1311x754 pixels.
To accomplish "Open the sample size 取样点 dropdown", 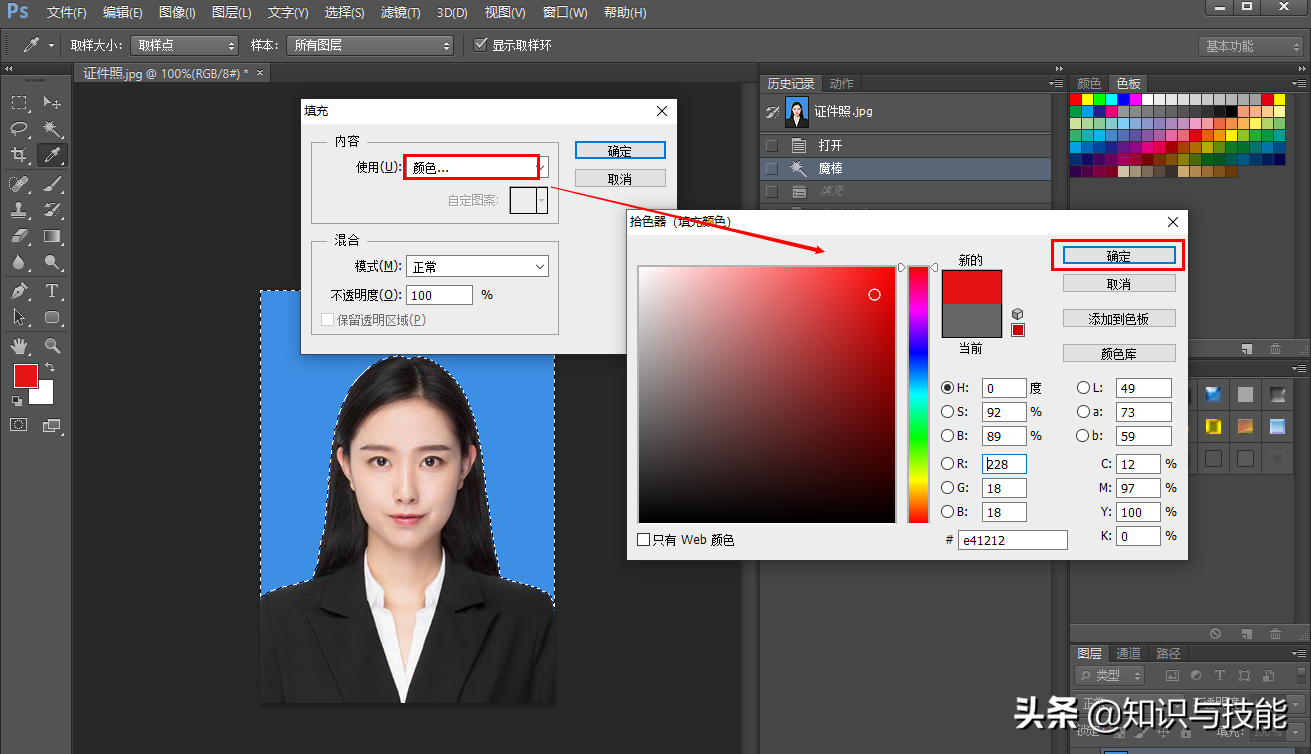I will tap(185, 46).
